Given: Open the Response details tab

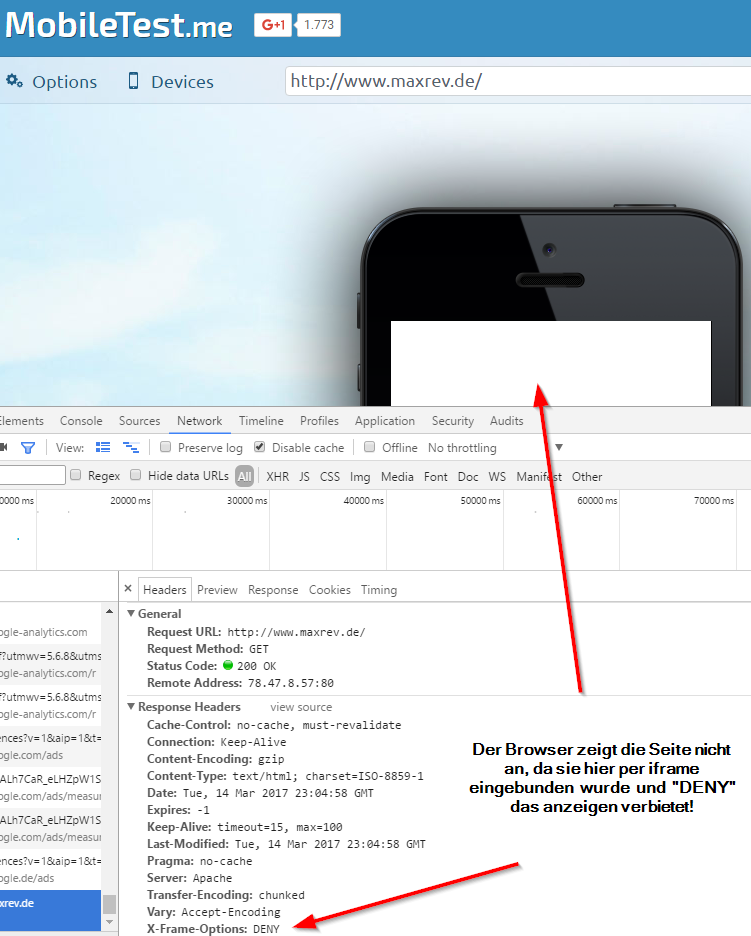Looking at the screenshot, I should pos(273,590).
